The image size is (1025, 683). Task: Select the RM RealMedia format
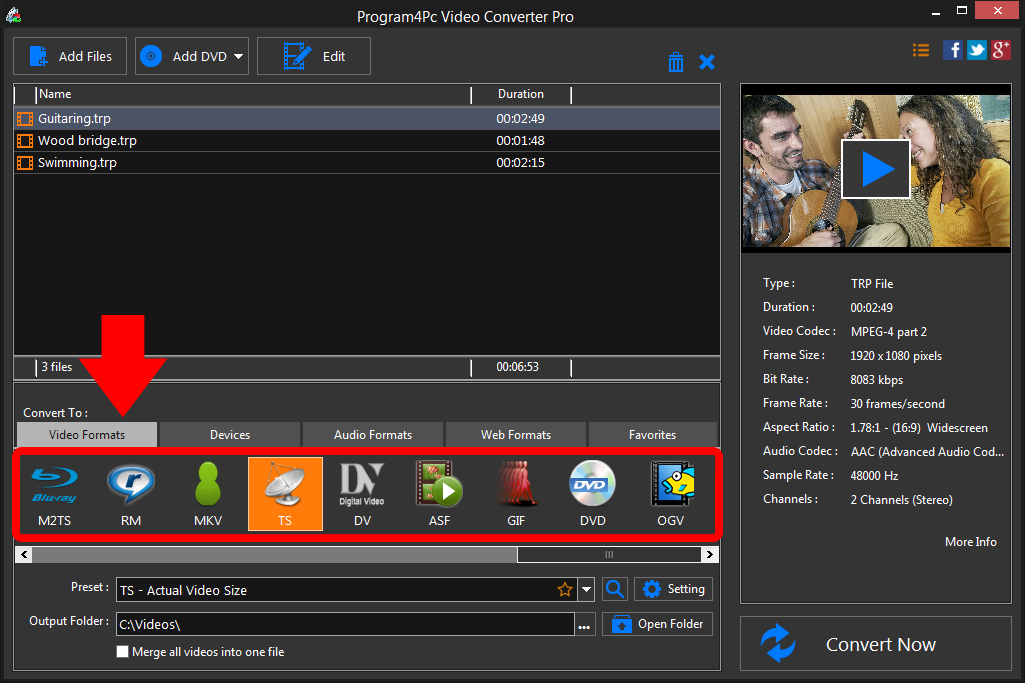pos(131,493)
